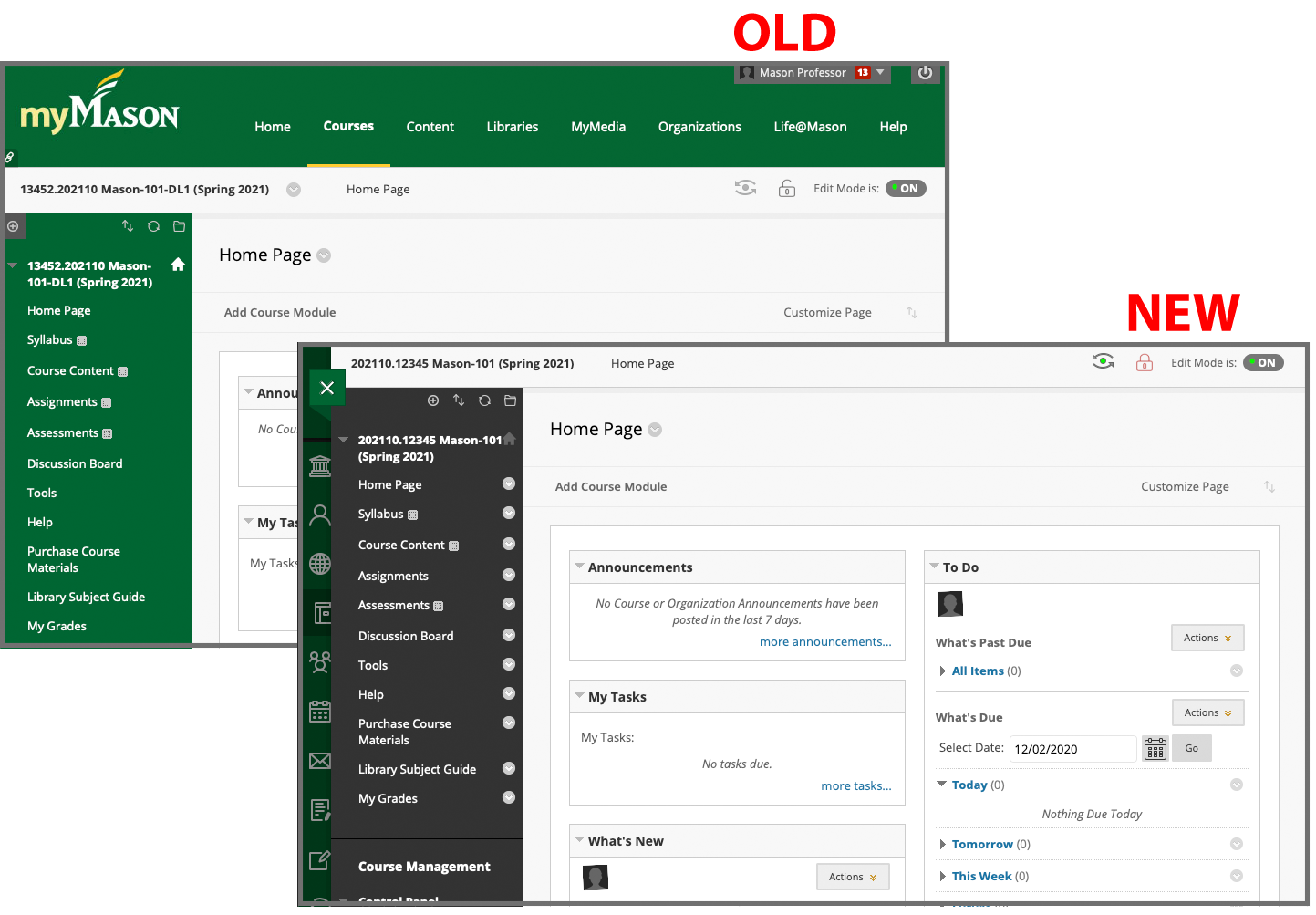The height and width of the screenshot is (915, 1316).
Task: Click the refresh icon in old course menu
Action: coord(153,226)
